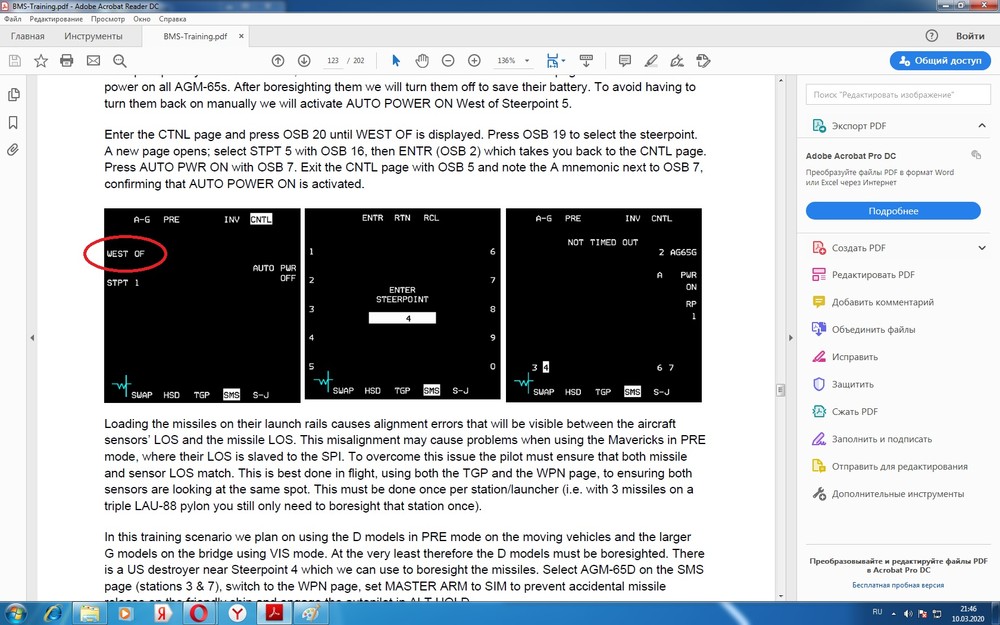
Task: Open the Просмотр menu
Action: pos(108,19)
